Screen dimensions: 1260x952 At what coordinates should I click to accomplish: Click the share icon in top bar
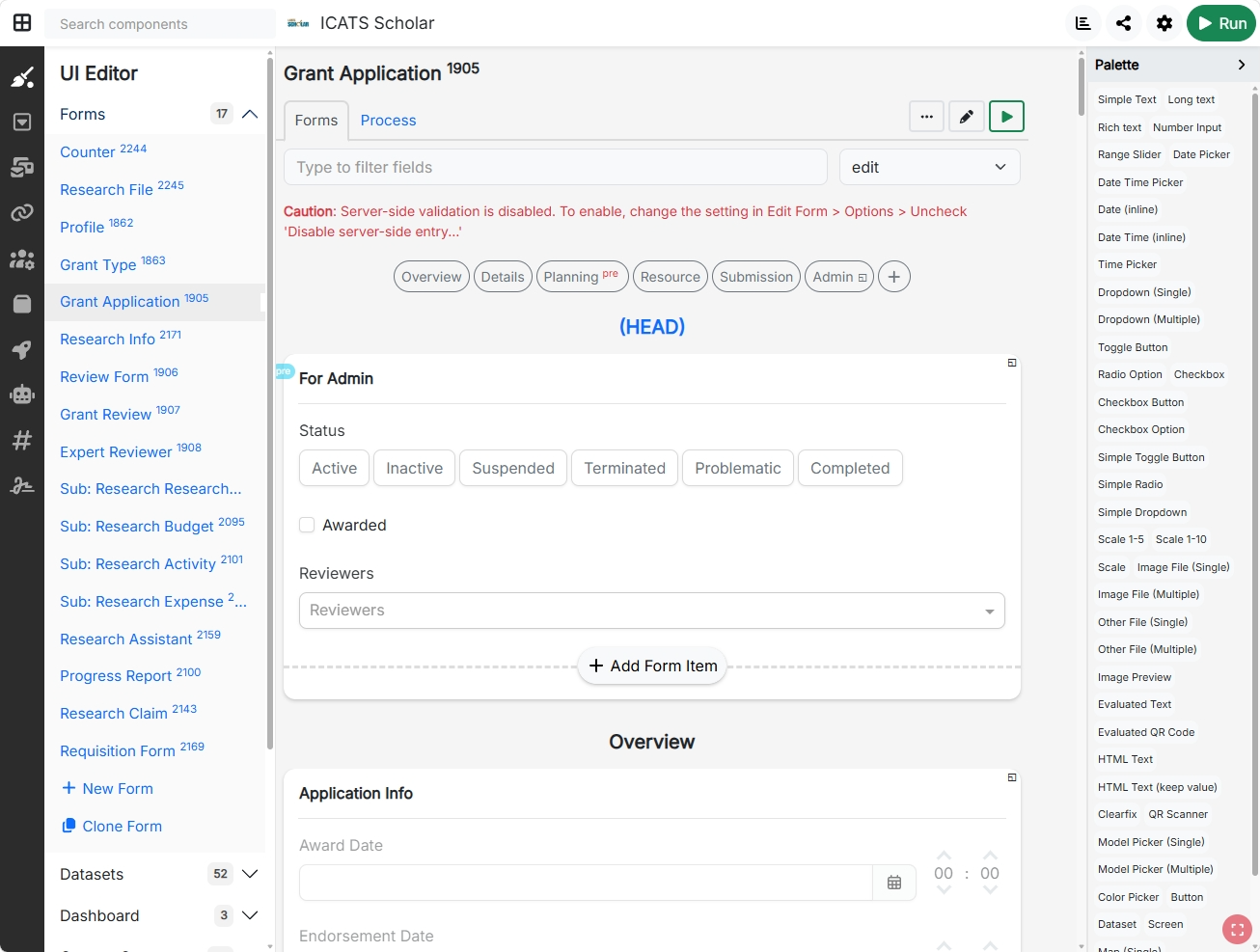[x=1124, y=23]
